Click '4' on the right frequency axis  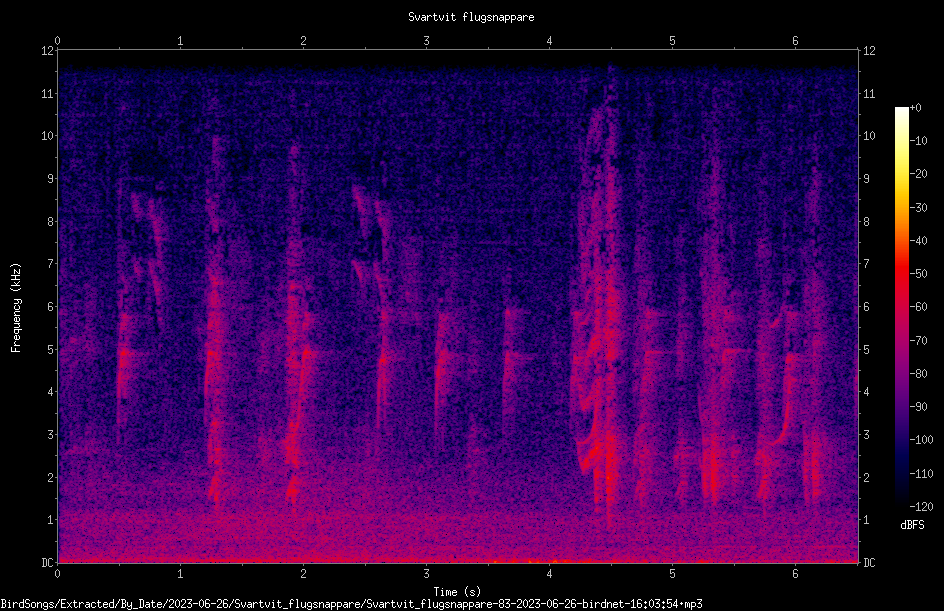(x=867, y=392)
